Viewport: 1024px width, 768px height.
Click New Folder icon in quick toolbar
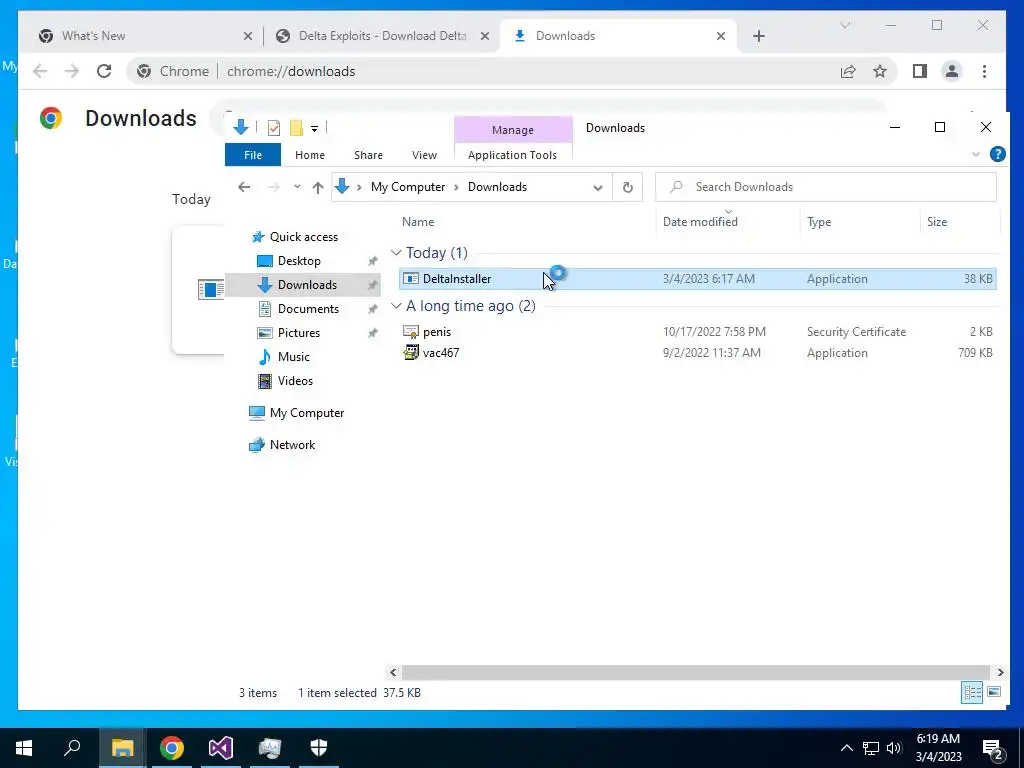(x=296, y=128)
